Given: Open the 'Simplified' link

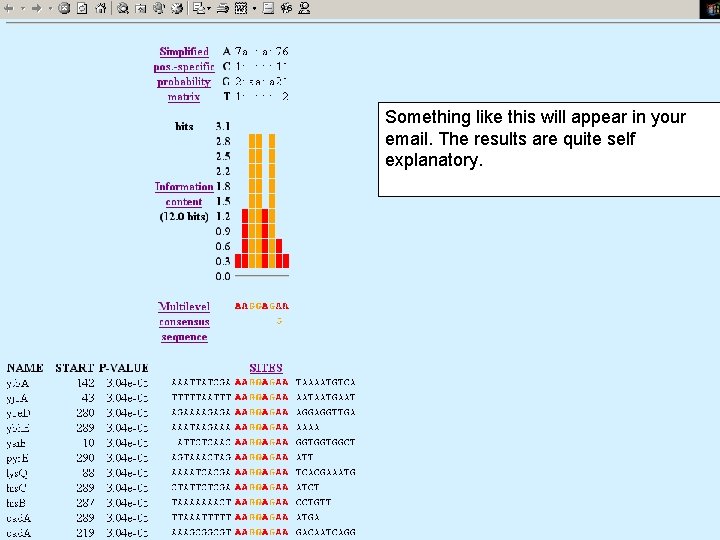Looking at the screenshot, I should [x=184, y=51].
